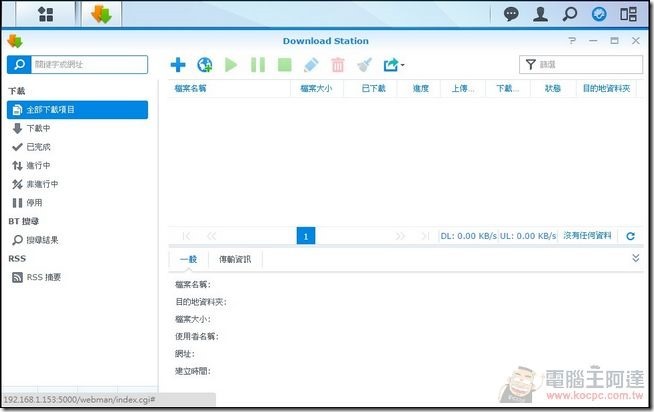Go to the previous page double arrow
The image size is (654, 412).
211,236
